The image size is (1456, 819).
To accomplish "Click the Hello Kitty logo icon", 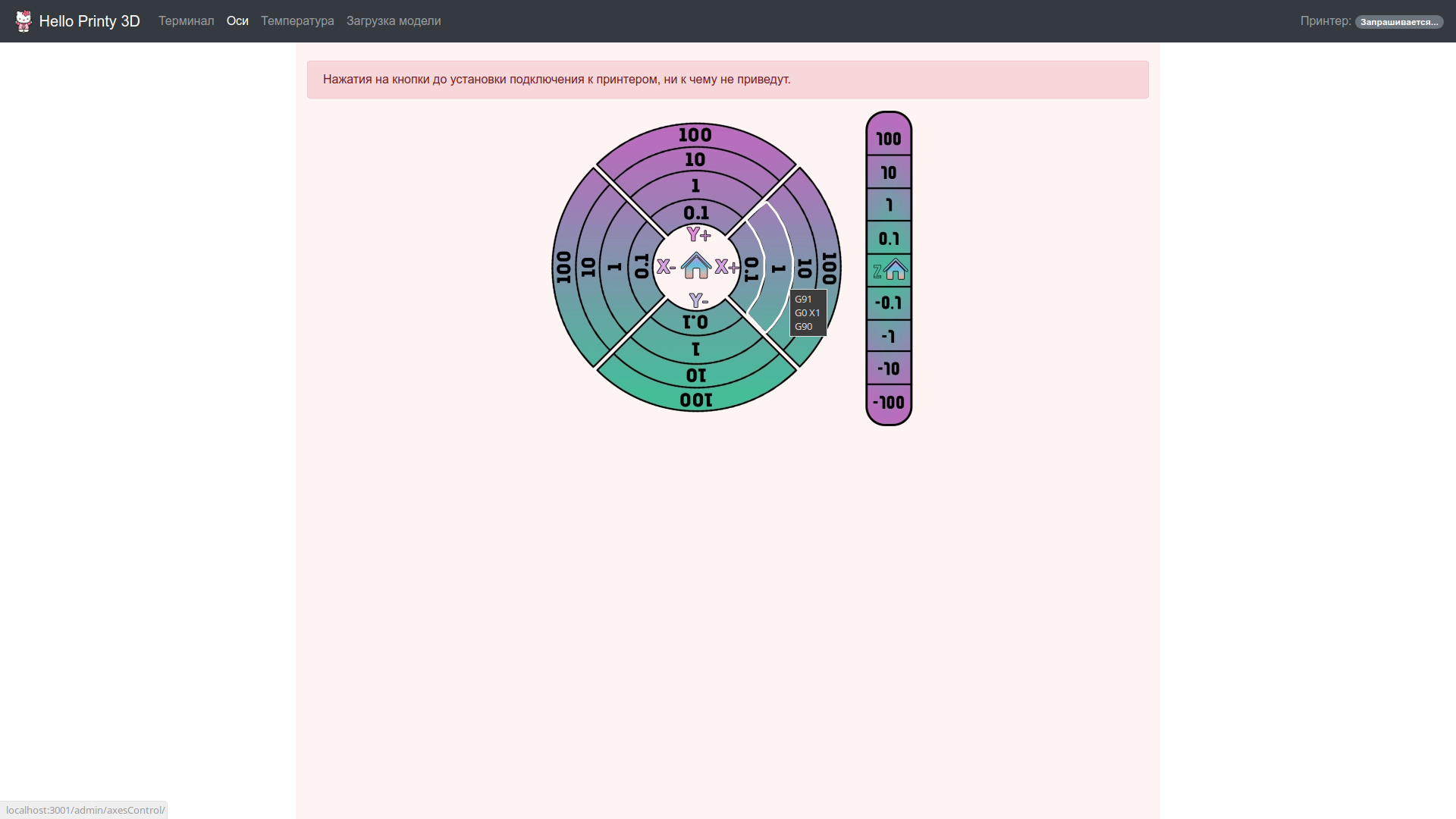I will 24,21.
